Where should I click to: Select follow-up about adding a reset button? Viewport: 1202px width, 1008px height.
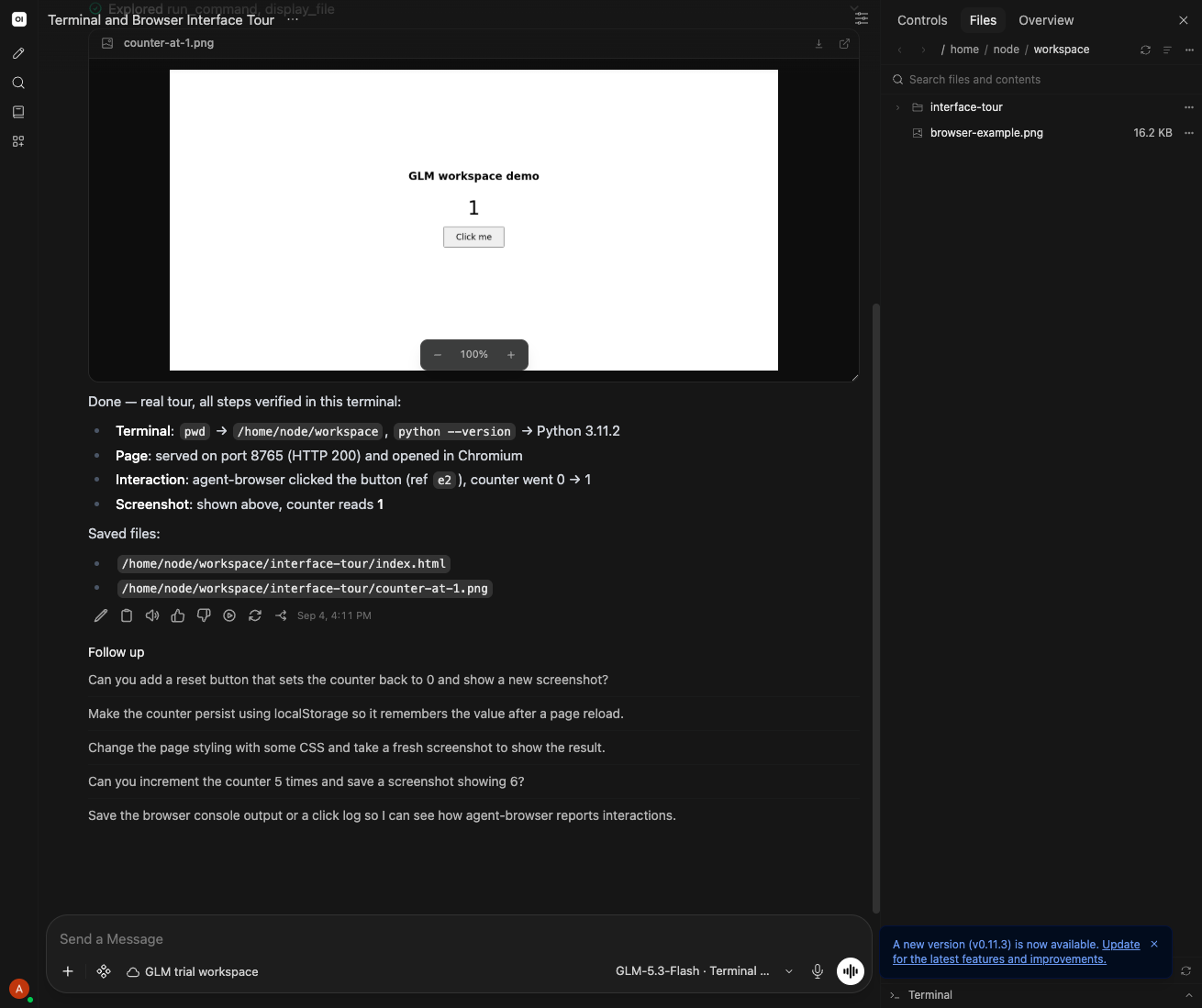(x=473, y=680)
